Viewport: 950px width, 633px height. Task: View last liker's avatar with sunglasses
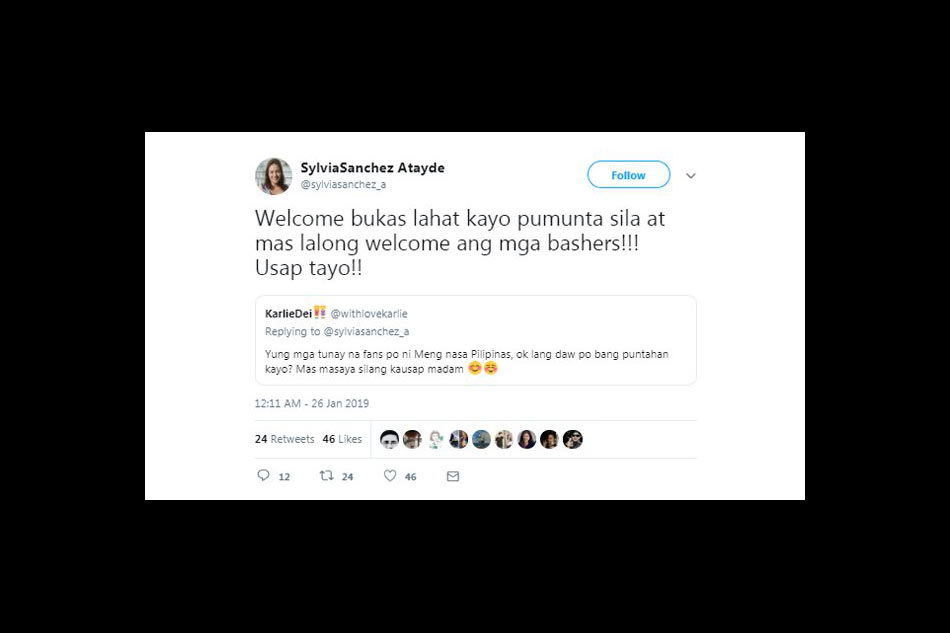[x=573, y=439]
